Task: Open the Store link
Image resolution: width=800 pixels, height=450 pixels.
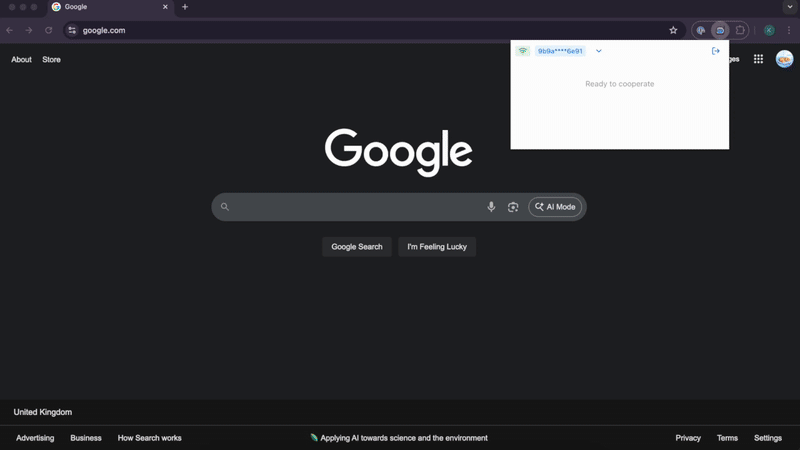Action: click(x=52, y=60)
